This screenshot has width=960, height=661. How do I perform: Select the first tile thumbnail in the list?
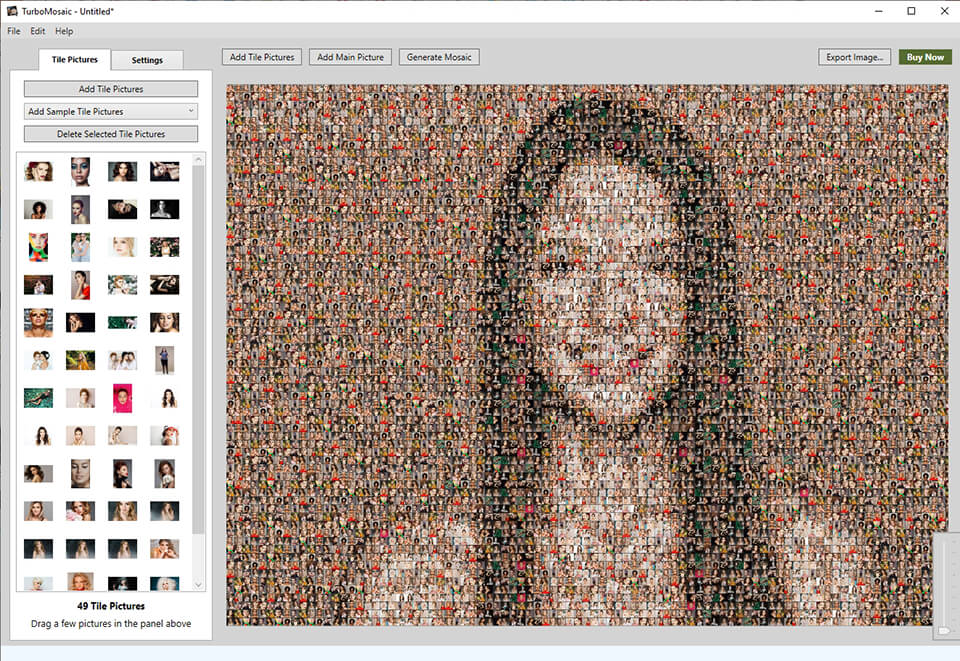coord(39,171)
